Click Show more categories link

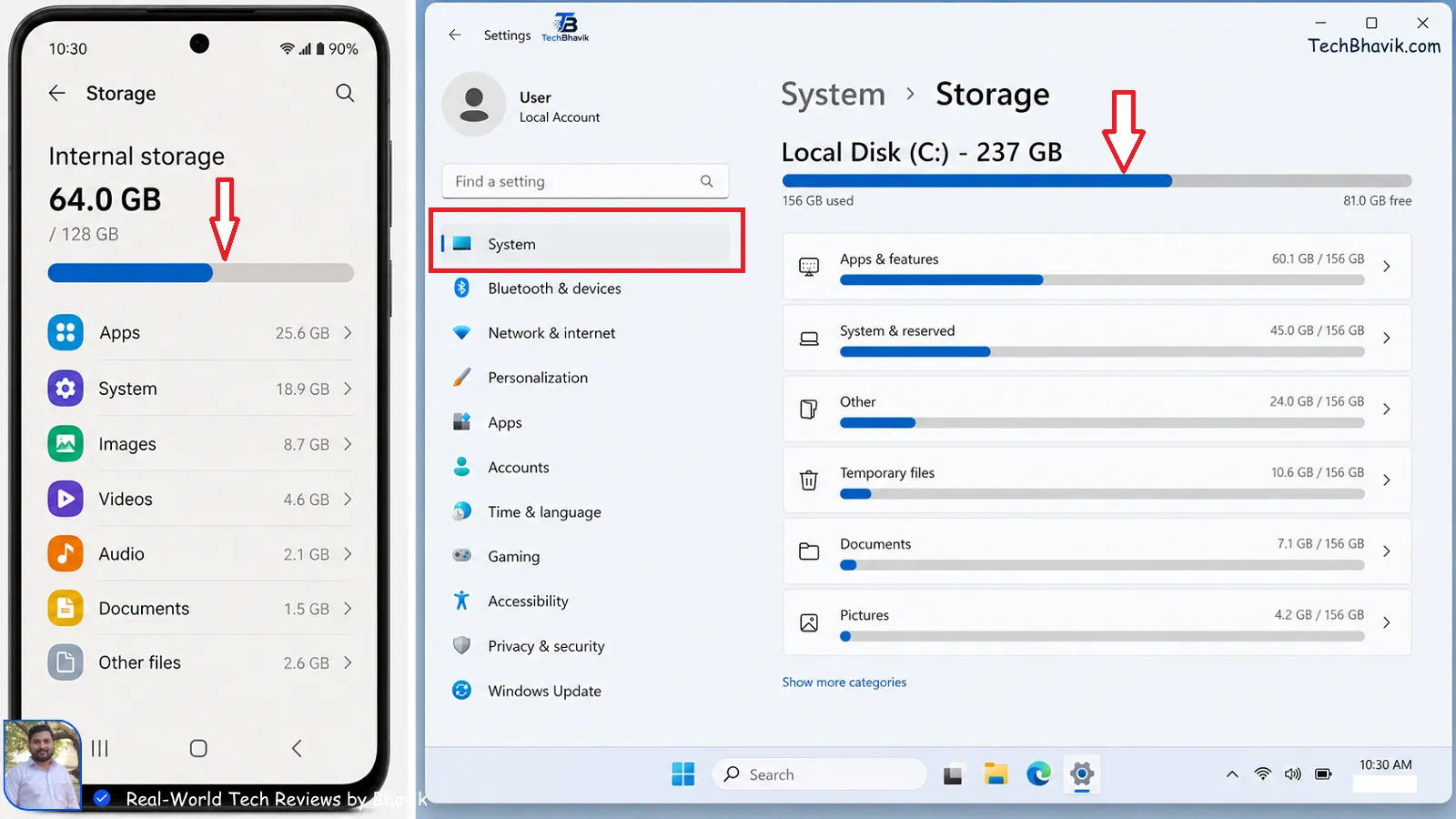pyautogui.click(x=844, y=682)
